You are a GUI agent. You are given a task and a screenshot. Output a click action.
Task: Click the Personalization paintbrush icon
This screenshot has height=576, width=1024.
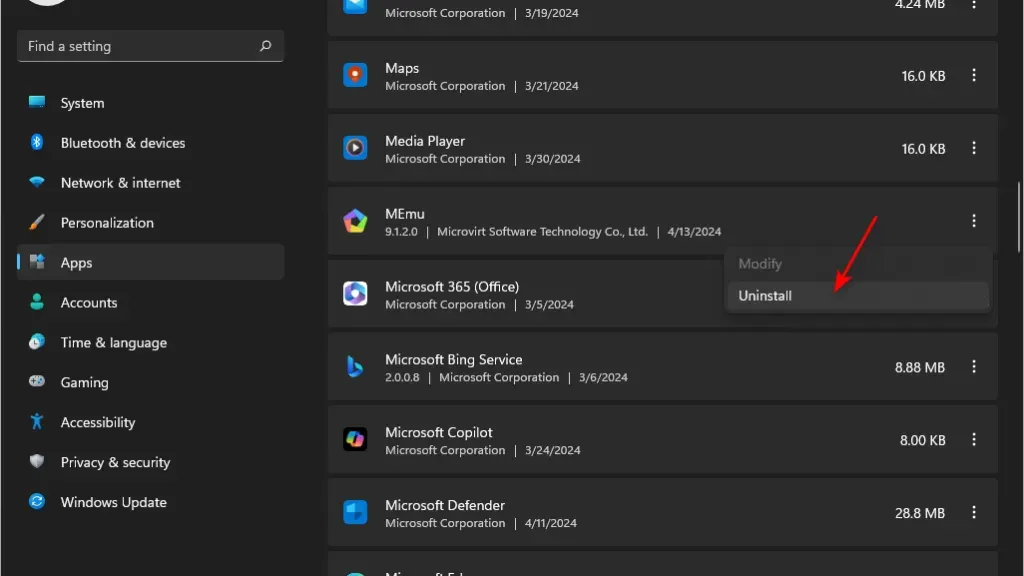37,222
